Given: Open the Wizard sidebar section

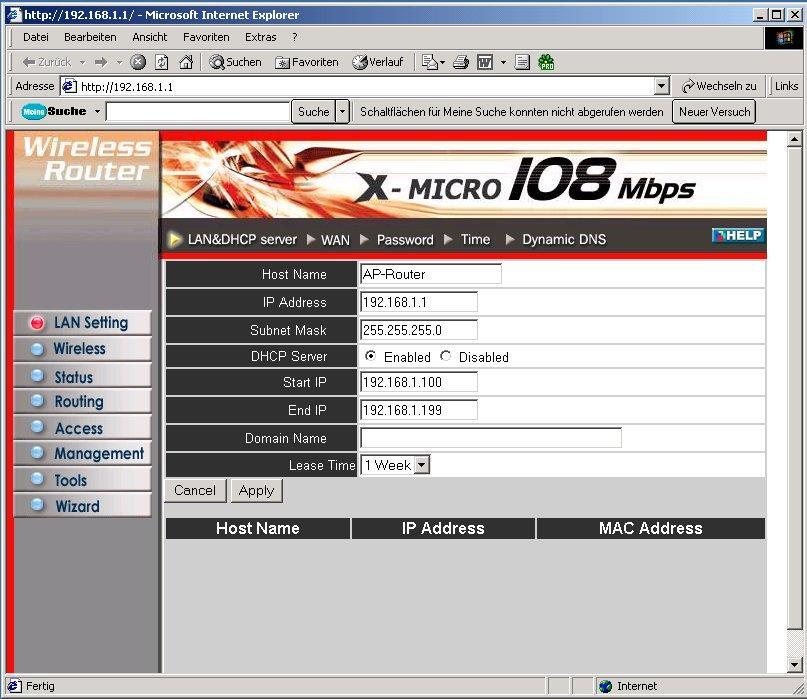Looking at the screenshot, I should click(82, 505).
